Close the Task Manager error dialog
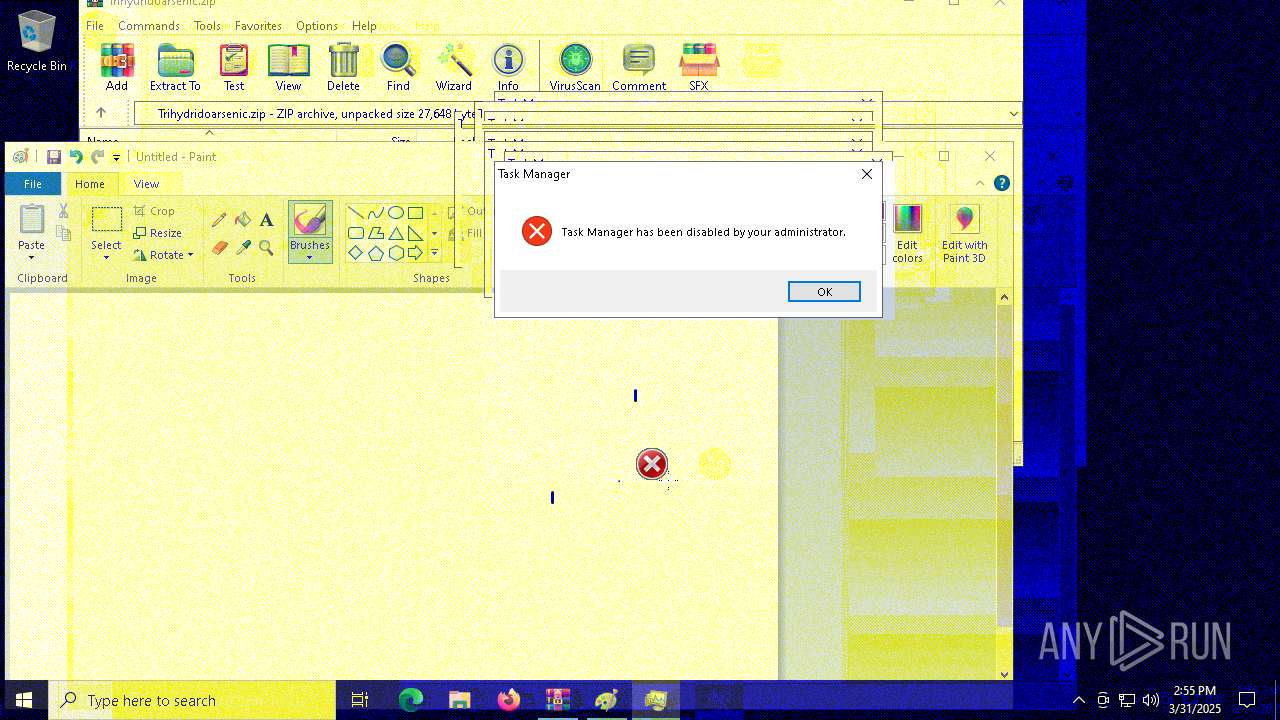The width and height of the screenshot is (1280, 720). tap(867, 174)
